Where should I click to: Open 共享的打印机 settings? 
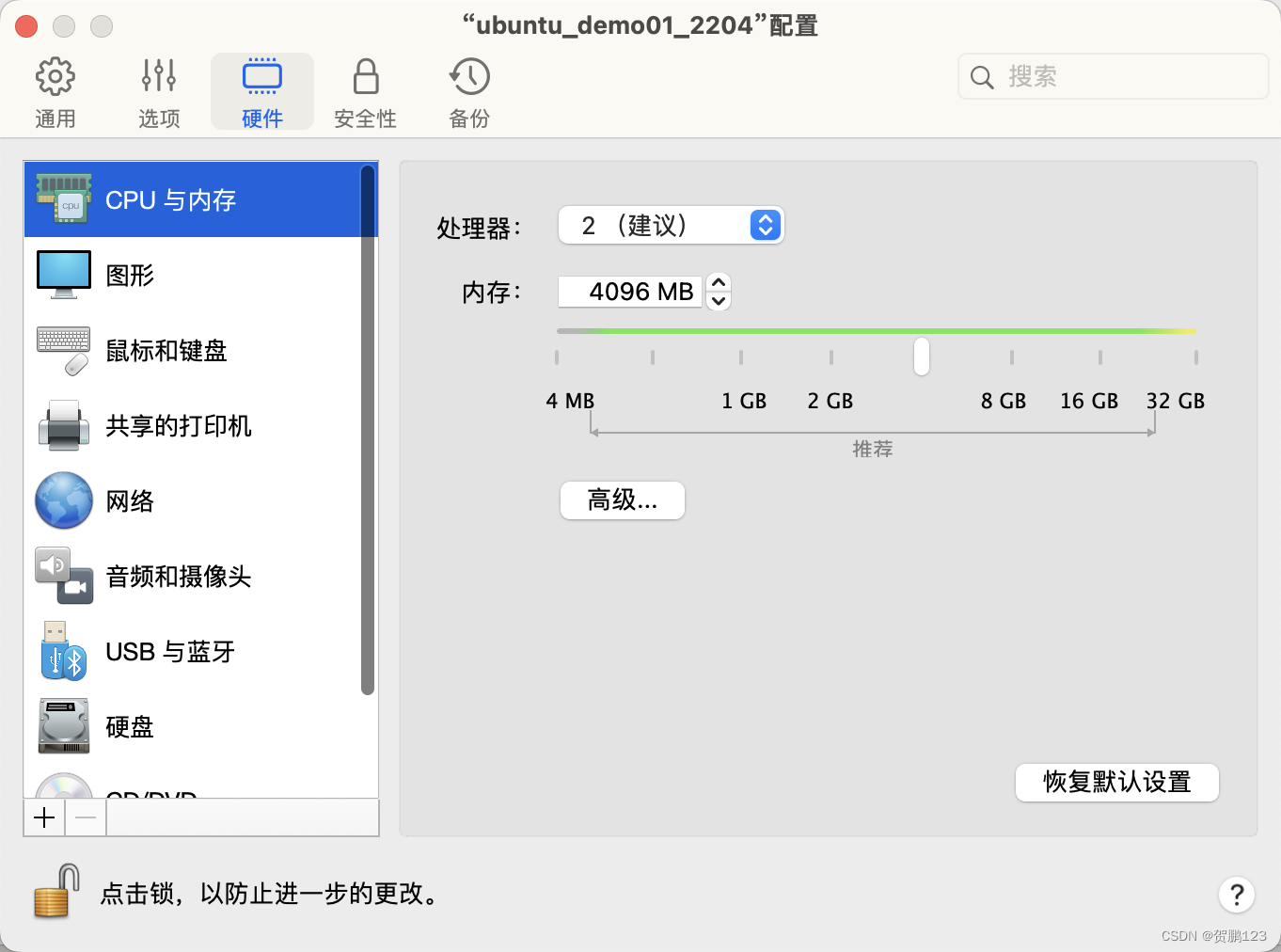(x=179, y=425)
